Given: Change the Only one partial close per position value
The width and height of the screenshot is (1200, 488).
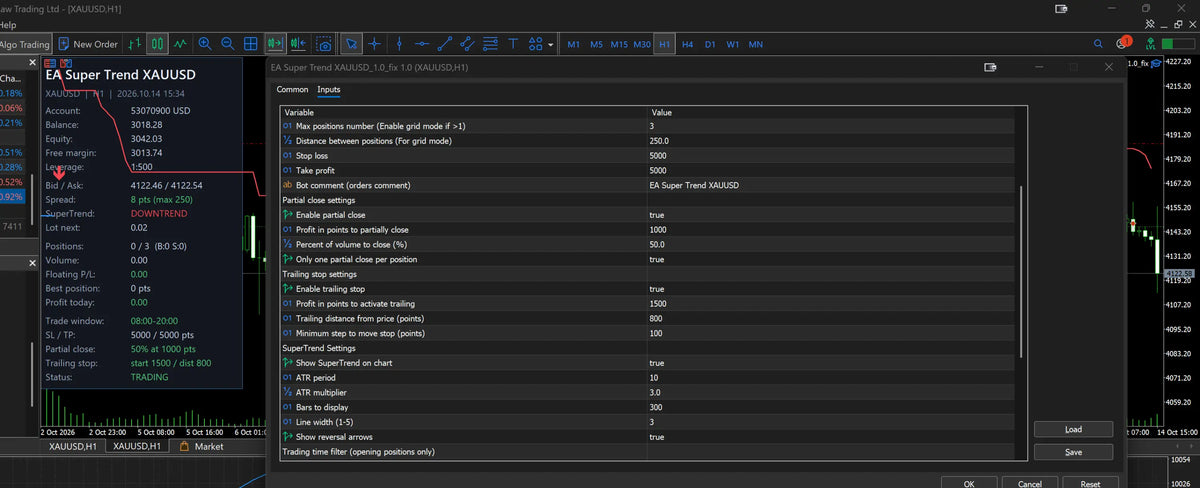Looking at the screenshot, I should tap(830, 259).
